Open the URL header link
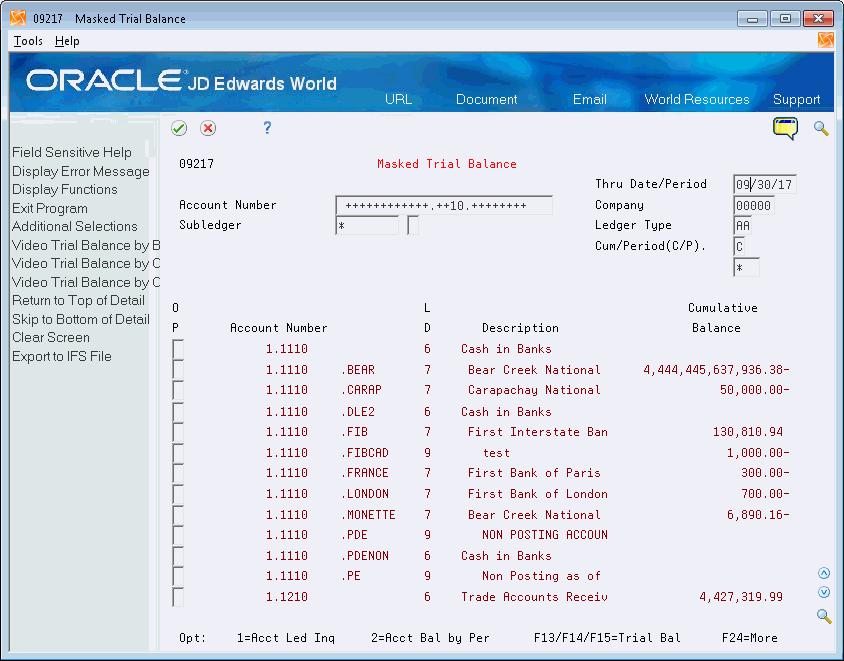 click(x=398, y=100)
